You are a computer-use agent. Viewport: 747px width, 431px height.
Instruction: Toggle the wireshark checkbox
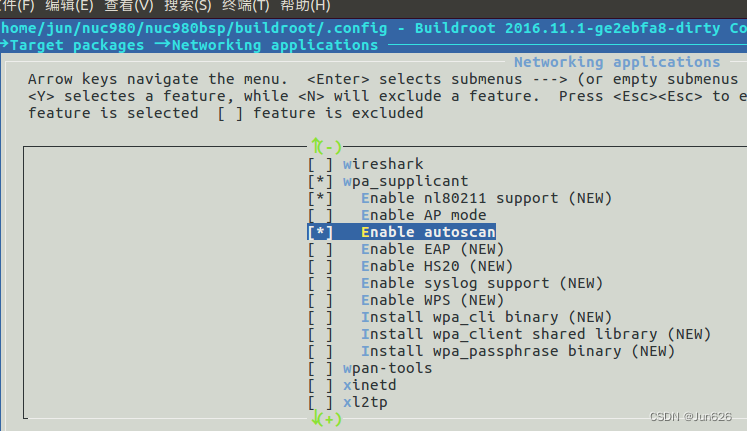point(320,164)
